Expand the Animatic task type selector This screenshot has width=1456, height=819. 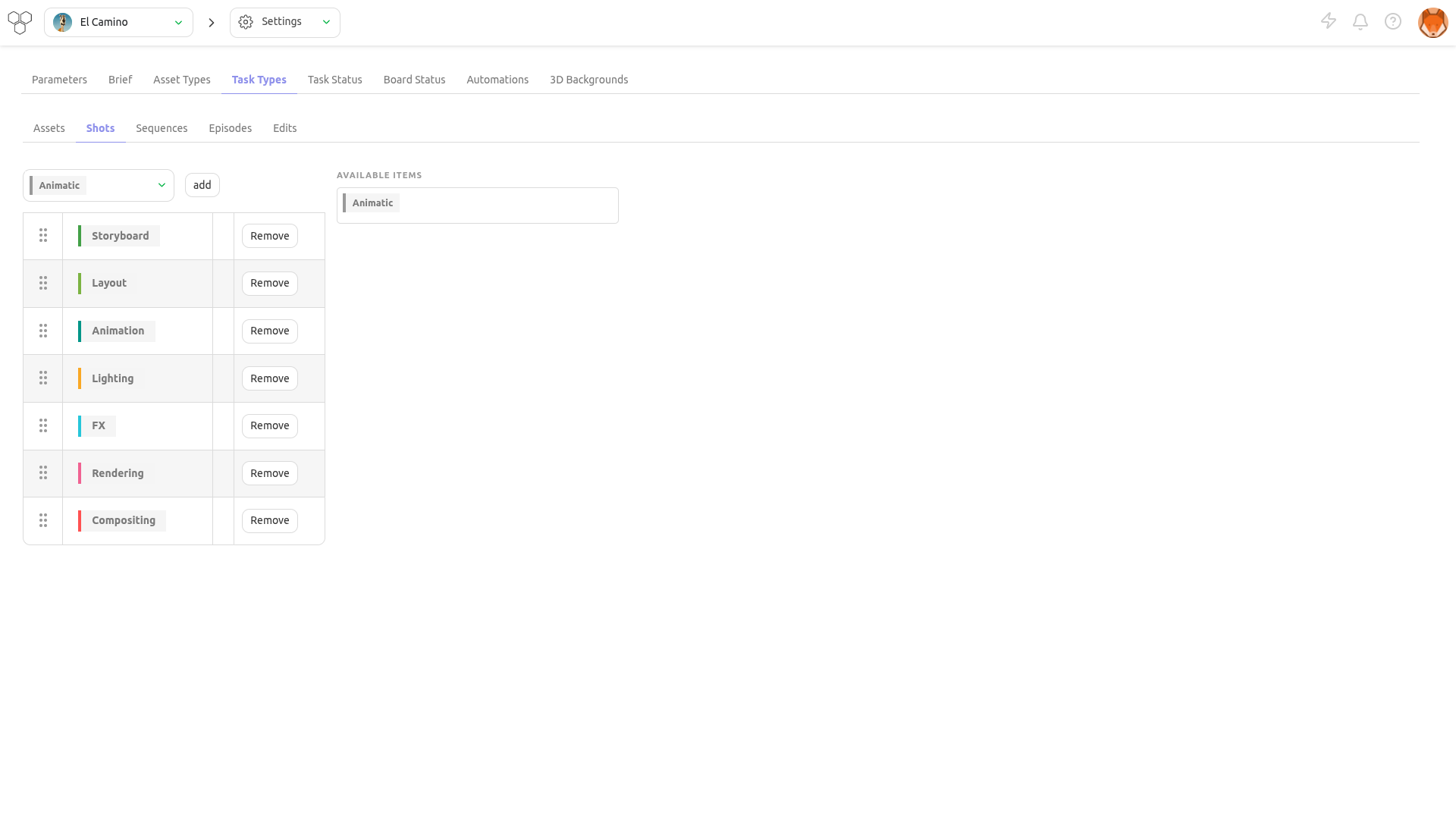coord(99,185)
